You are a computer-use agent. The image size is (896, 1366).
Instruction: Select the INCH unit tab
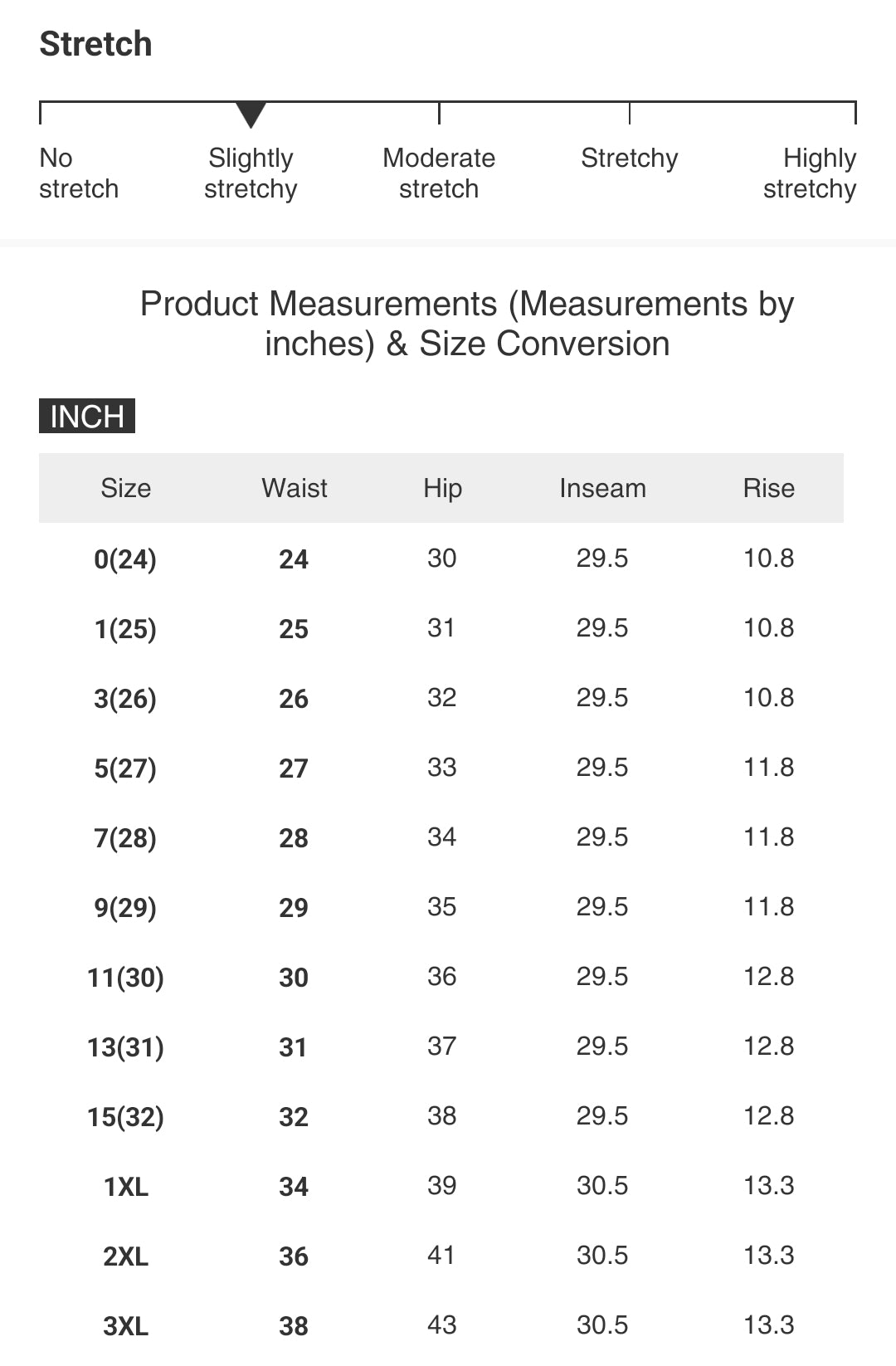(87, 416)
